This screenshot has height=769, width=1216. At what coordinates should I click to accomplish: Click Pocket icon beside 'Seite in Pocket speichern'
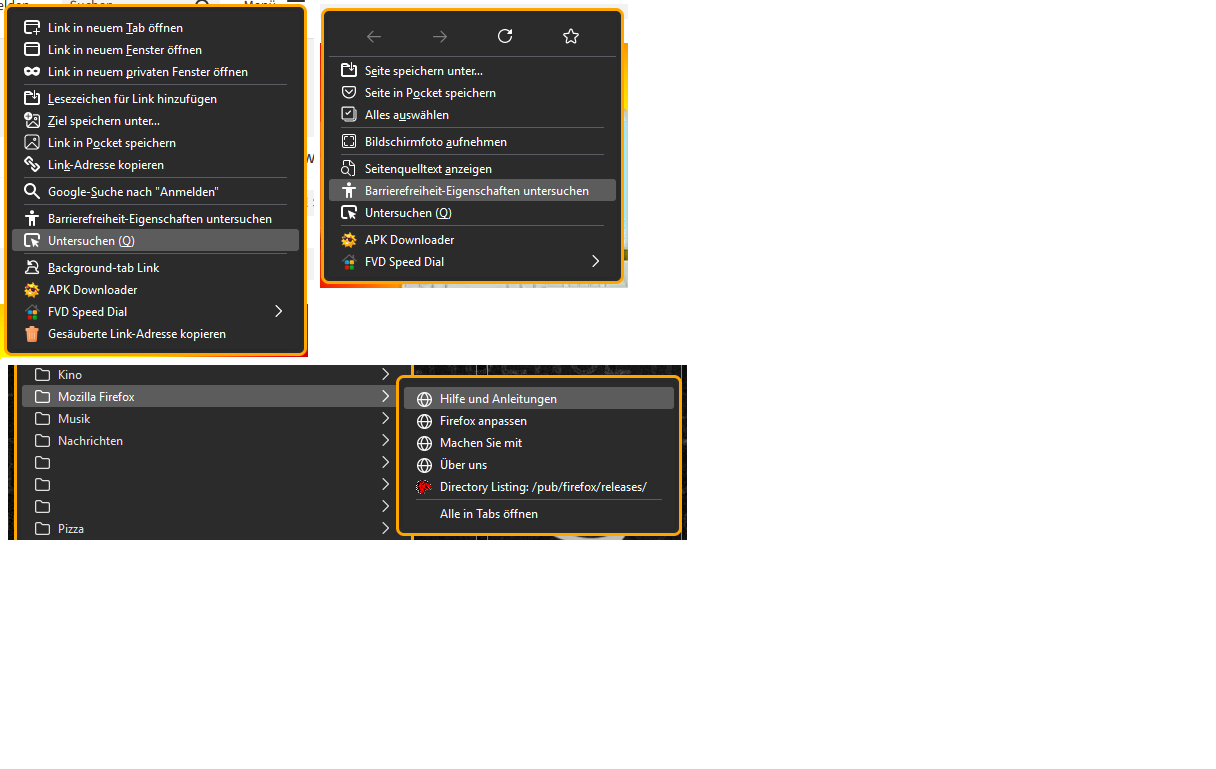click(x=349, y=93)
